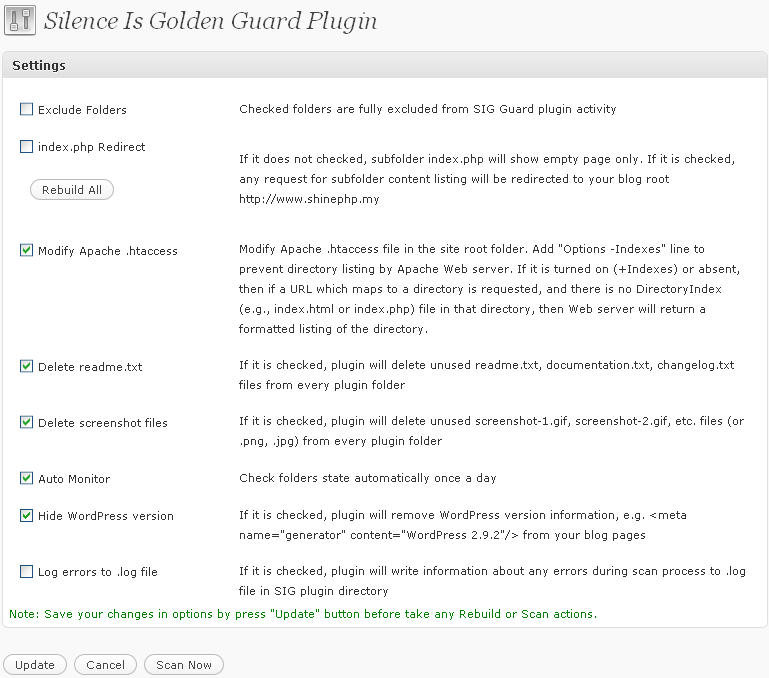Check the index.php Redirect option
769x678 pixels.
pyautogui.click(x=27, y=147)
